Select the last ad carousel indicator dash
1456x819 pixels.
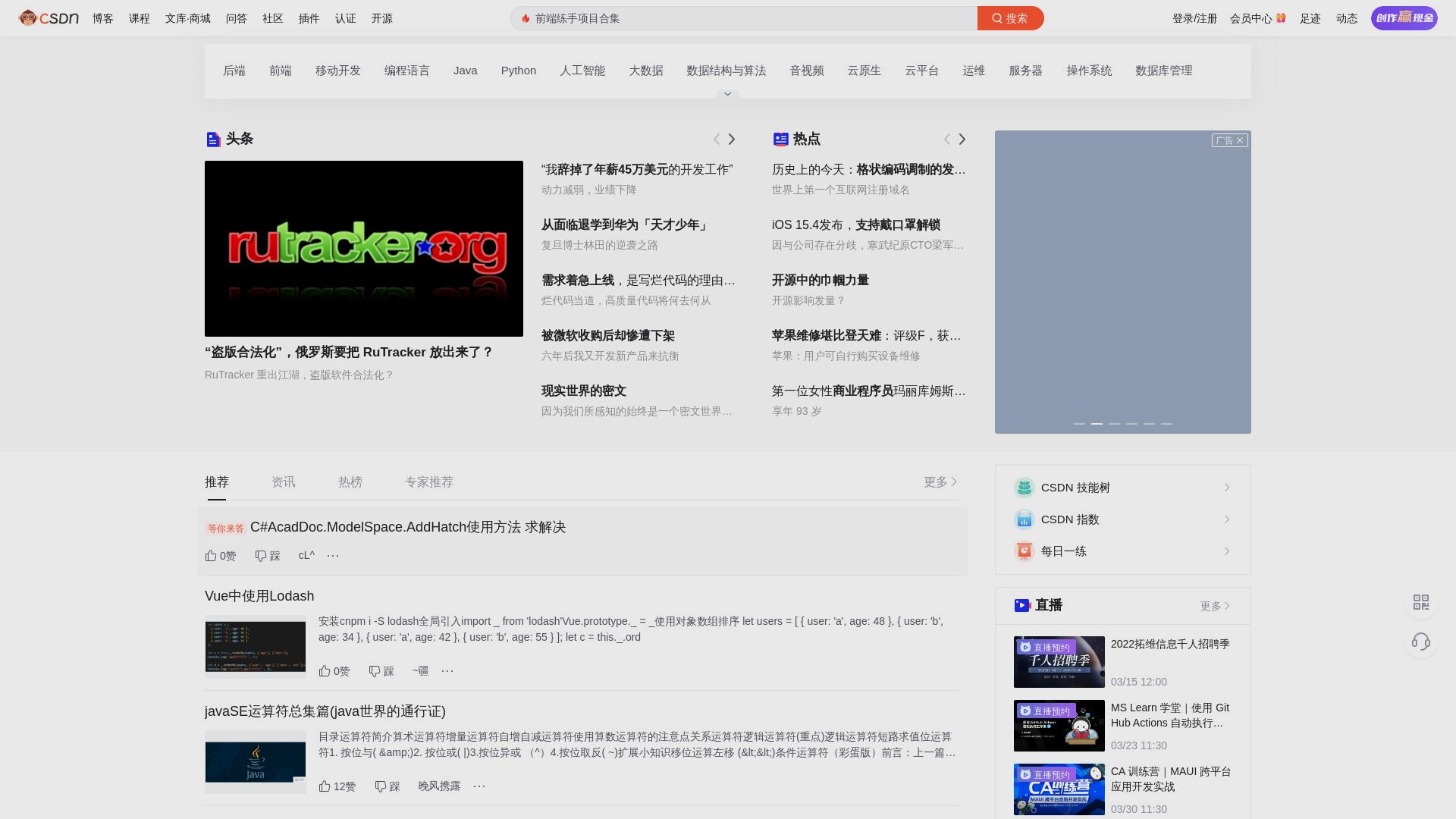coord(1166,423)
